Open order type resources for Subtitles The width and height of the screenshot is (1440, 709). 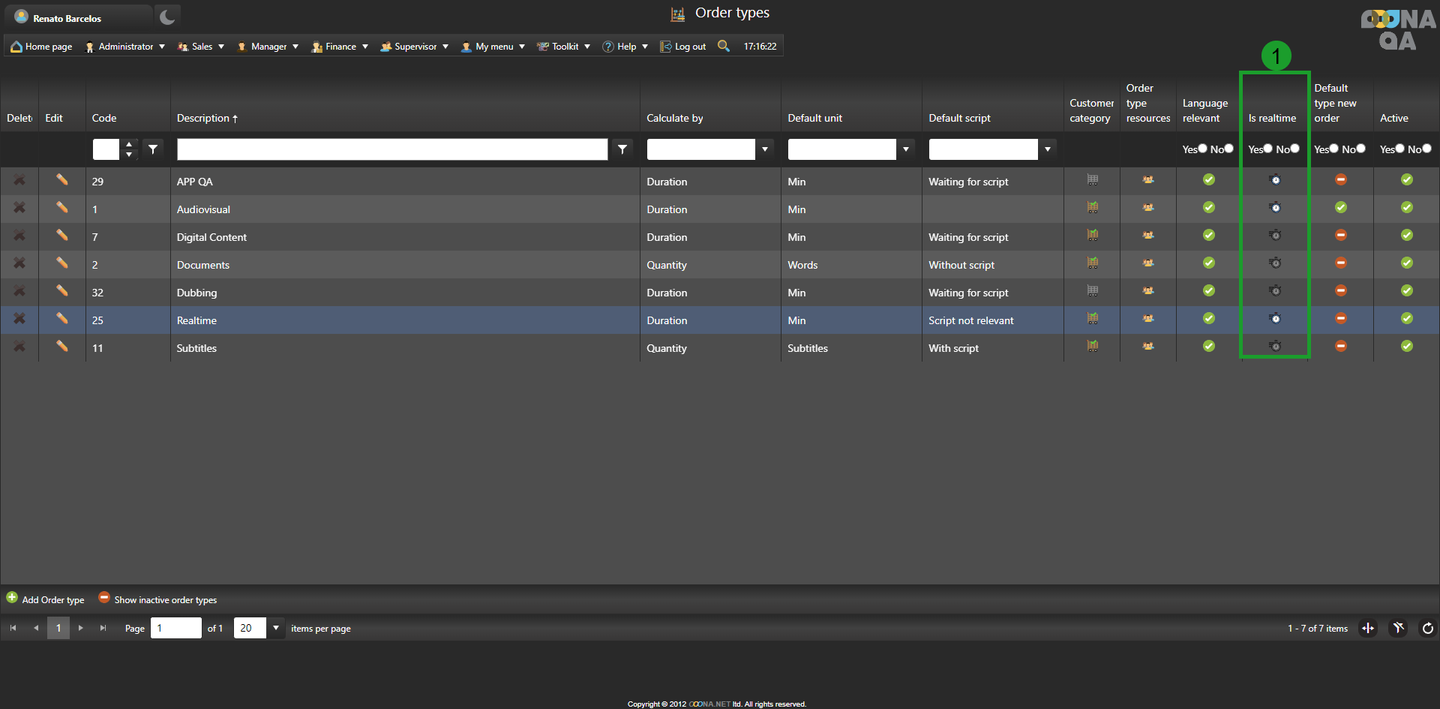[x=1148, y=347]
